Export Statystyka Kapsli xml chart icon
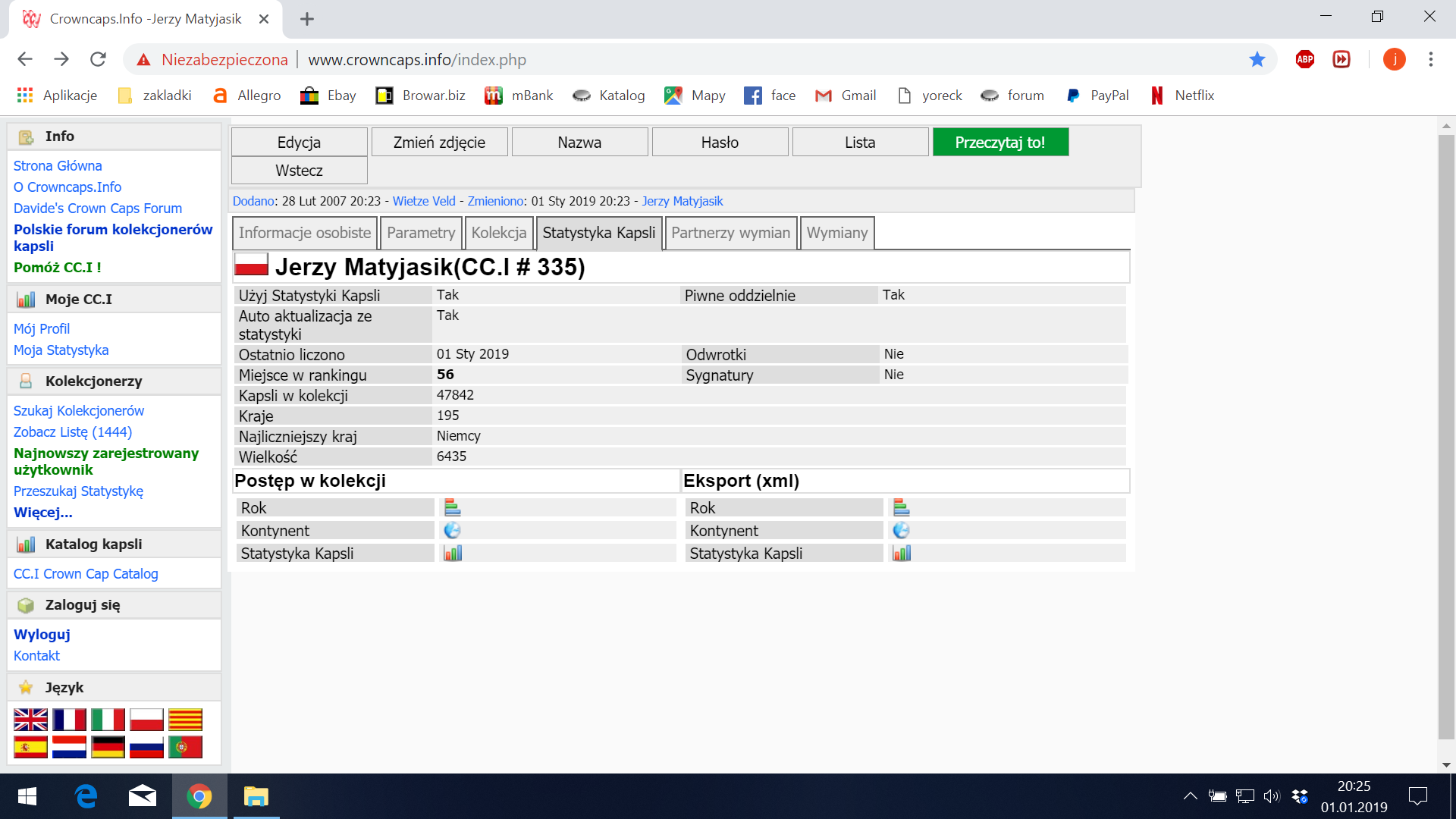 point(902,553)
